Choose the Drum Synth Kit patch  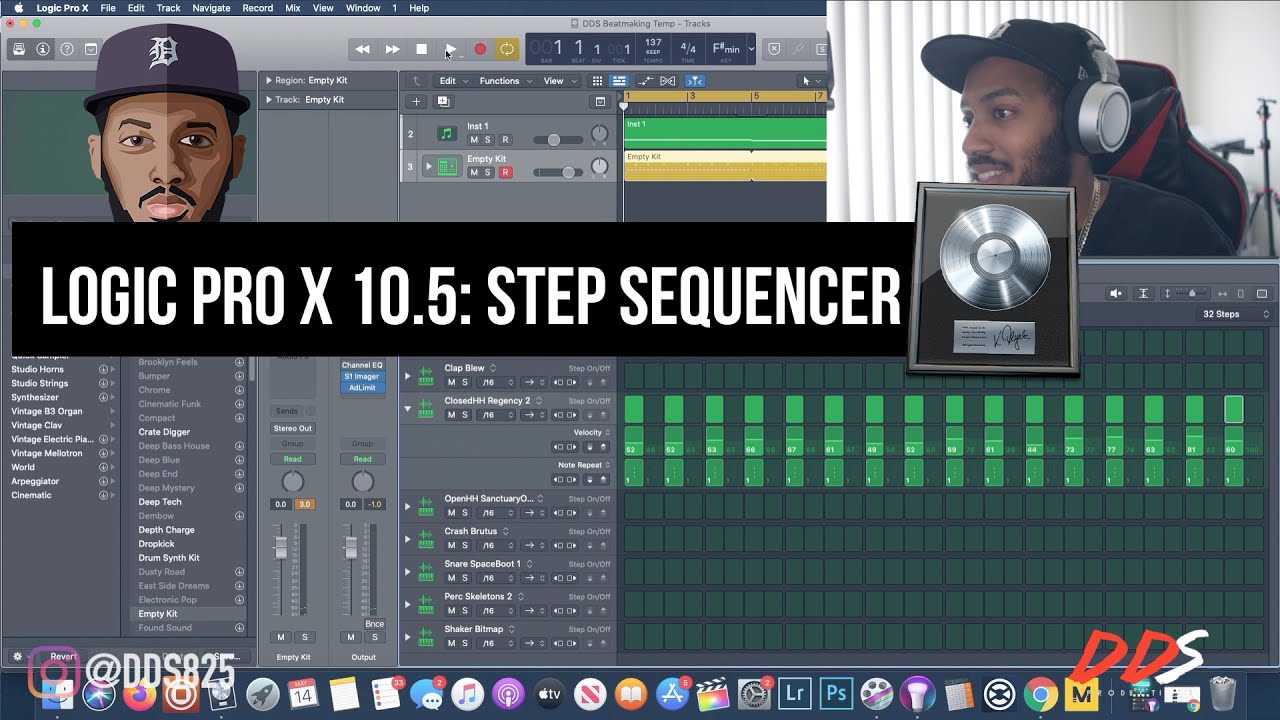click(x=169, y=558)
